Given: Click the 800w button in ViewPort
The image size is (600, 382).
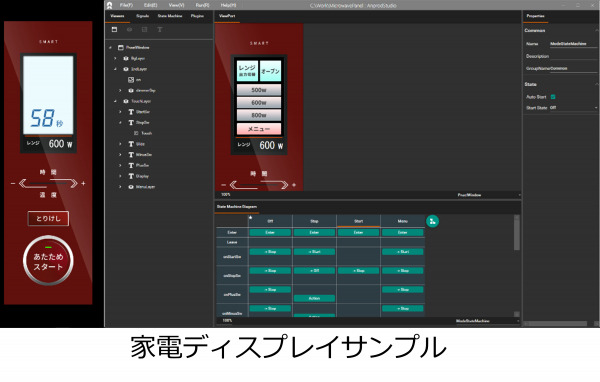Looking at the screenshot, I should click(x=259, y=115).
